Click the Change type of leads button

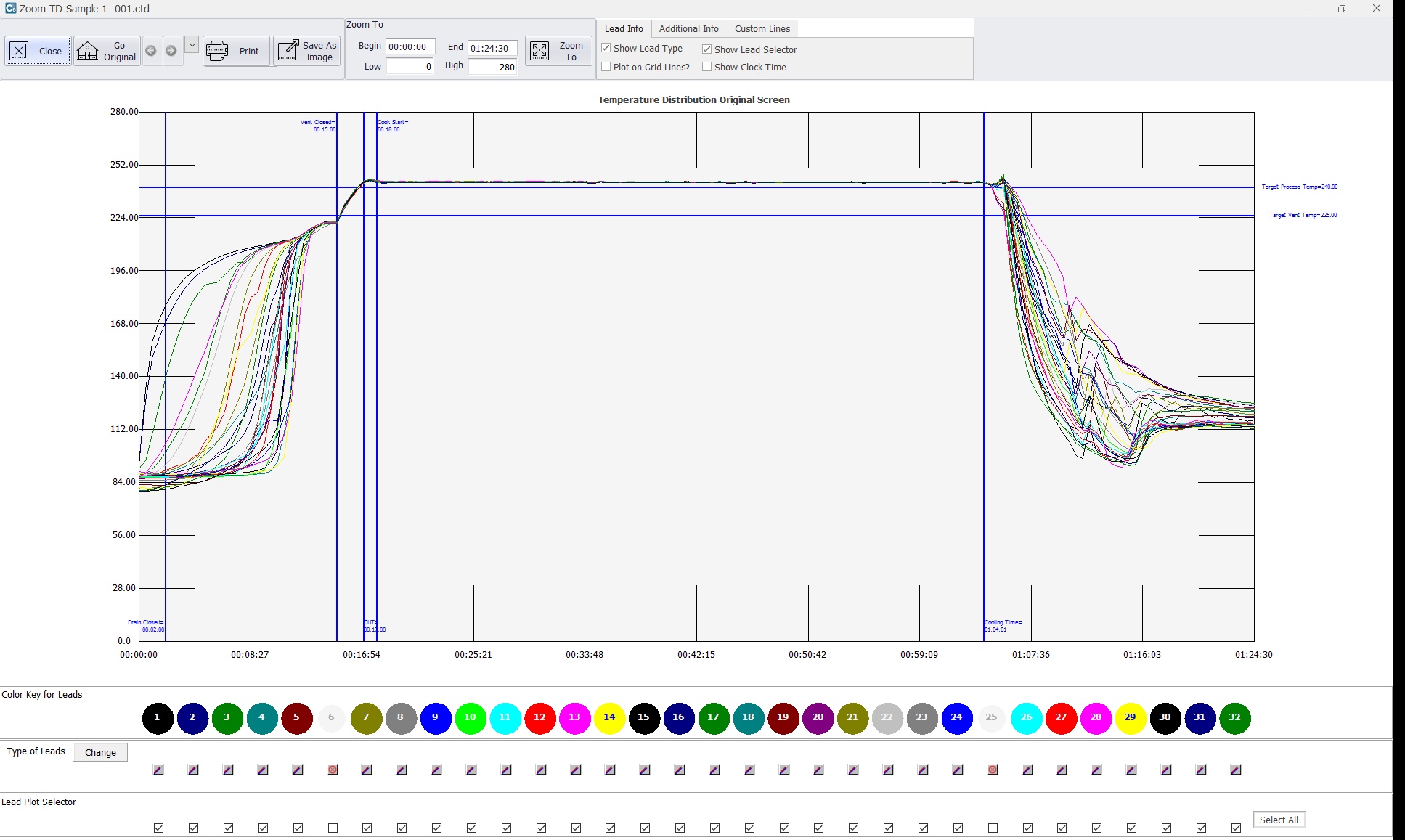(x=100, y=752)
